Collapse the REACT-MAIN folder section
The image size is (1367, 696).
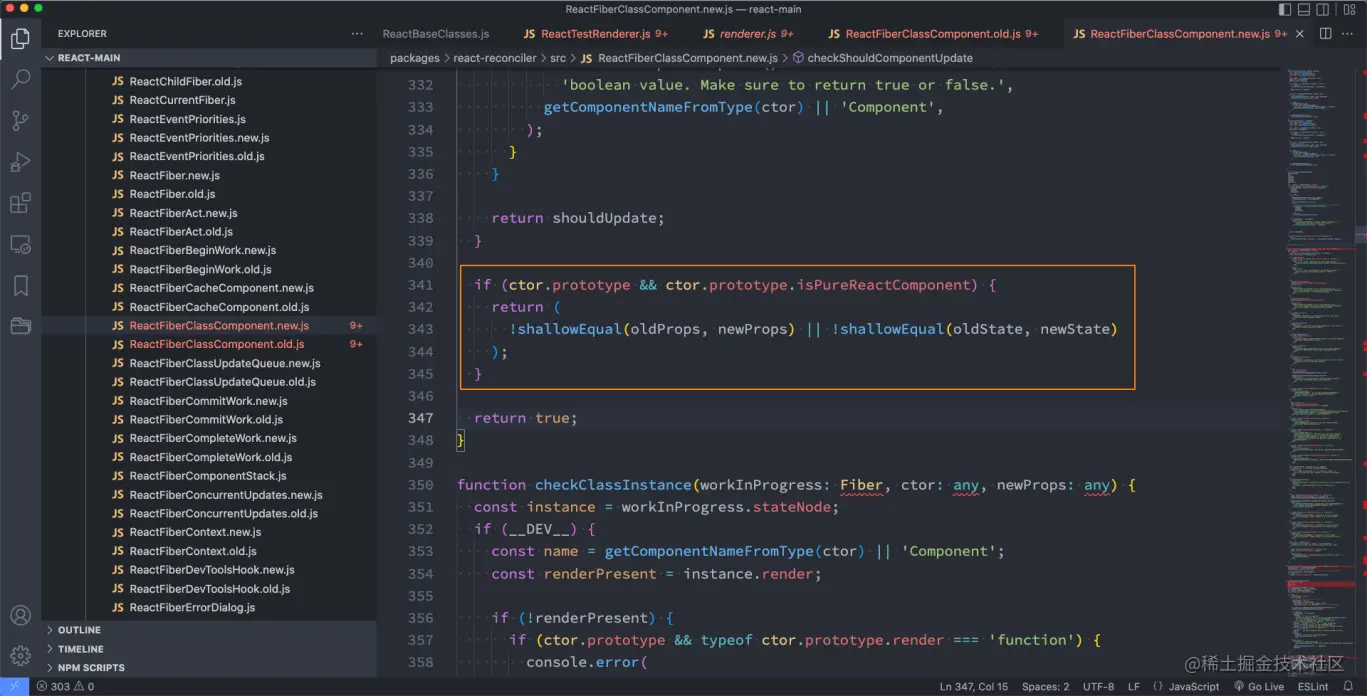[x=210, y=58]
